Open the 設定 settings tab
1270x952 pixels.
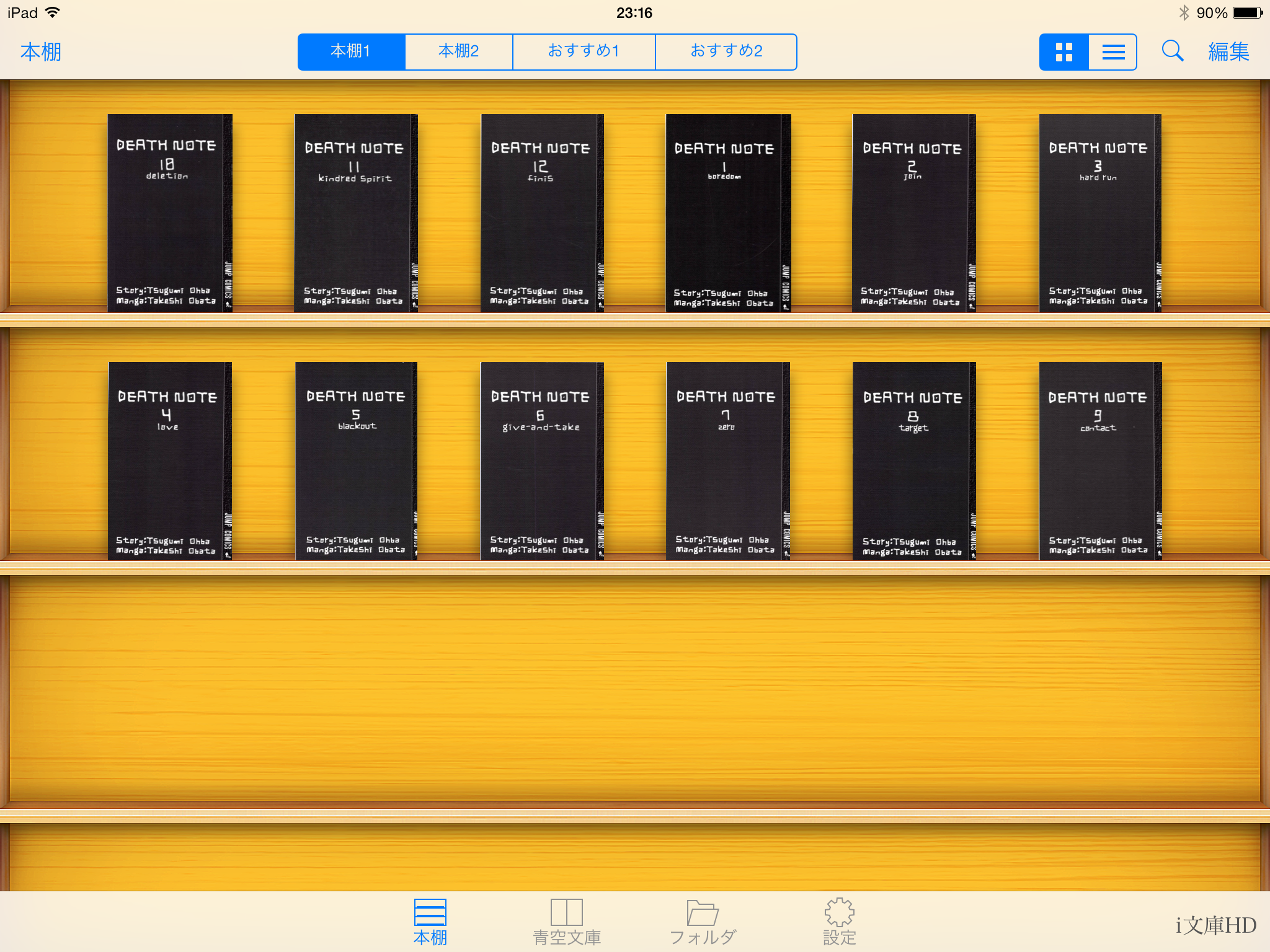(x=840, y=922)
